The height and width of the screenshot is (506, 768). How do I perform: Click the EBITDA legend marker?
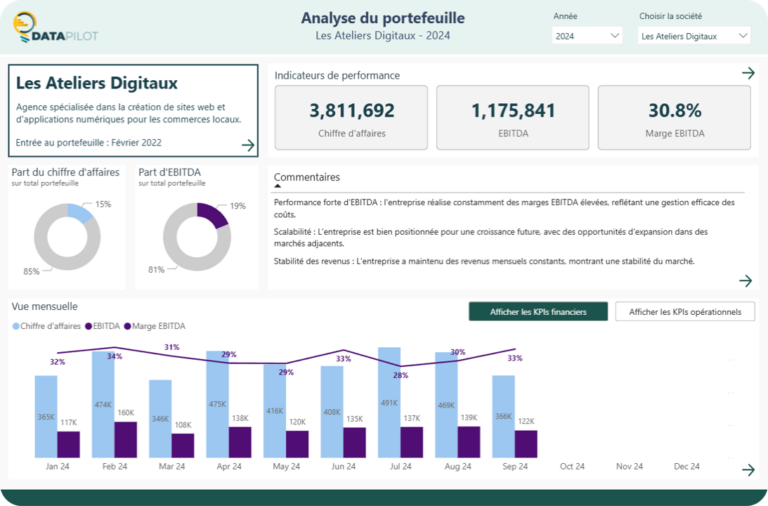click(88, 326)
